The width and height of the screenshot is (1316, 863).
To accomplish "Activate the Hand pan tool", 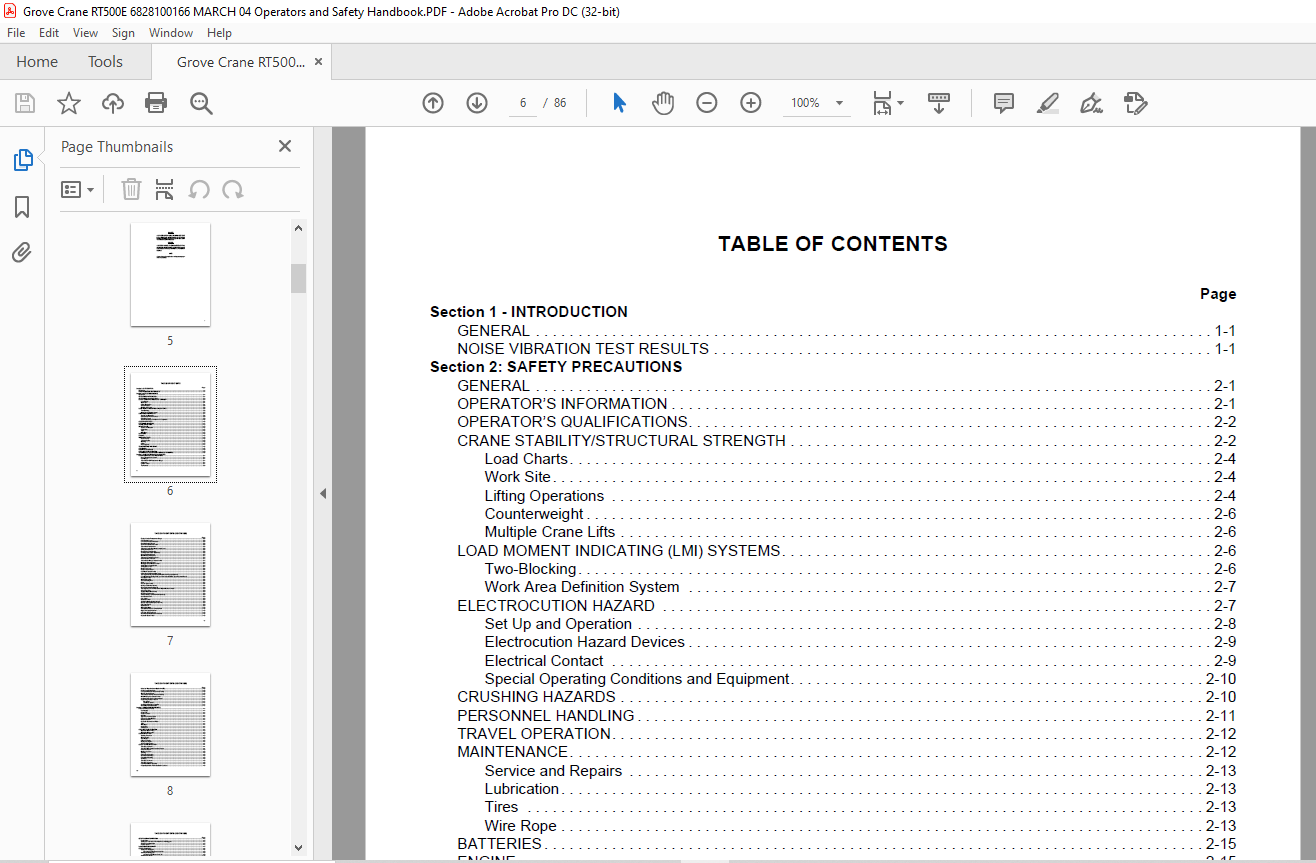I will coord(663,103).
